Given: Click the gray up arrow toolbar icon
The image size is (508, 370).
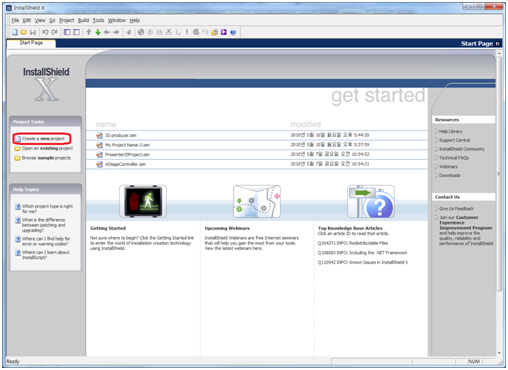Looking at the screenshot, I should 89,32.
